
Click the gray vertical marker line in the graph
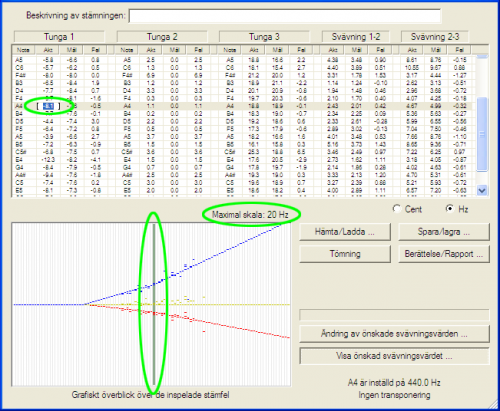(x=154, y=304)
